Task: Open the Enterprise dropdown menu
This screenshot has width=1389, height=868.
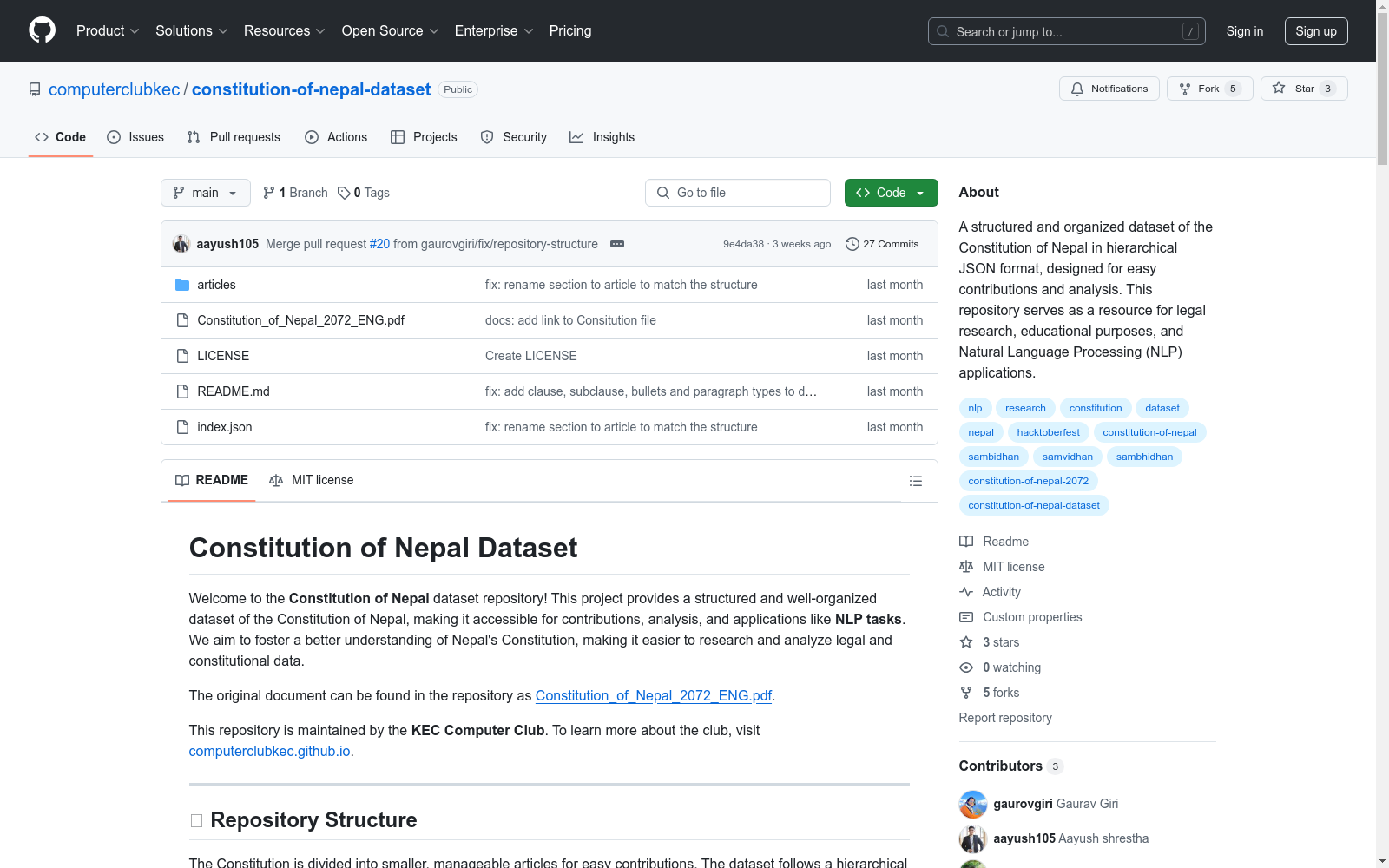Action: (x=494, y=31)
